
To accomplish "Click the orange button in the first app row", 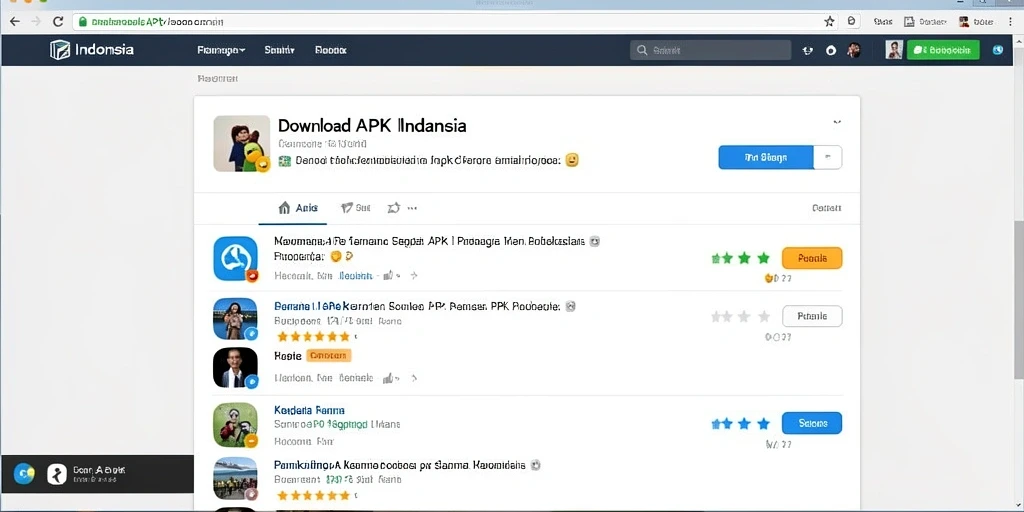I will click(x=812, y=258).
